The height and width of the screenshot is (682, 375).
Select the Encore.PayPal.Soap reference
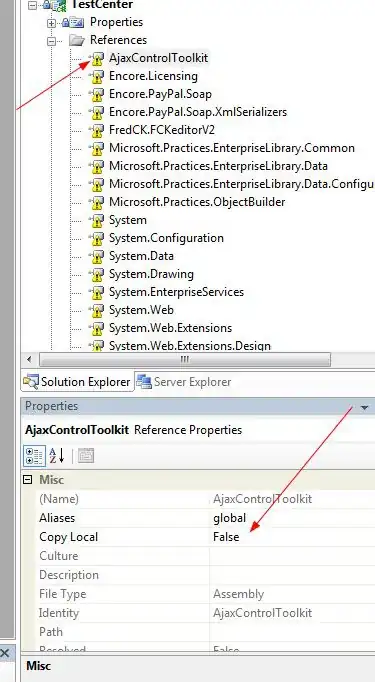point(160,94)
